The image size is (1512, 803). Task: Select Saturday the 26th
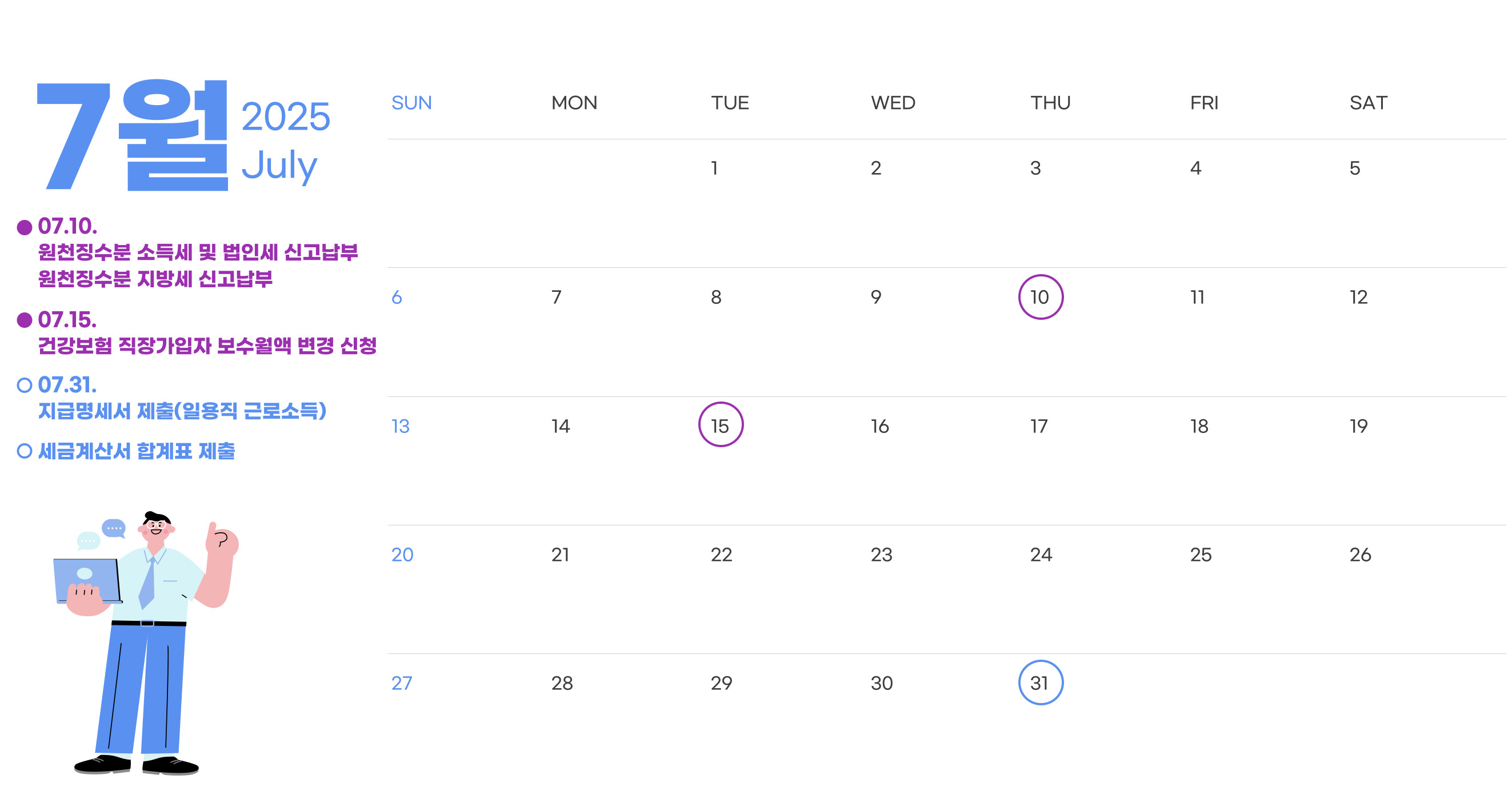click(x=1360, y=555)
